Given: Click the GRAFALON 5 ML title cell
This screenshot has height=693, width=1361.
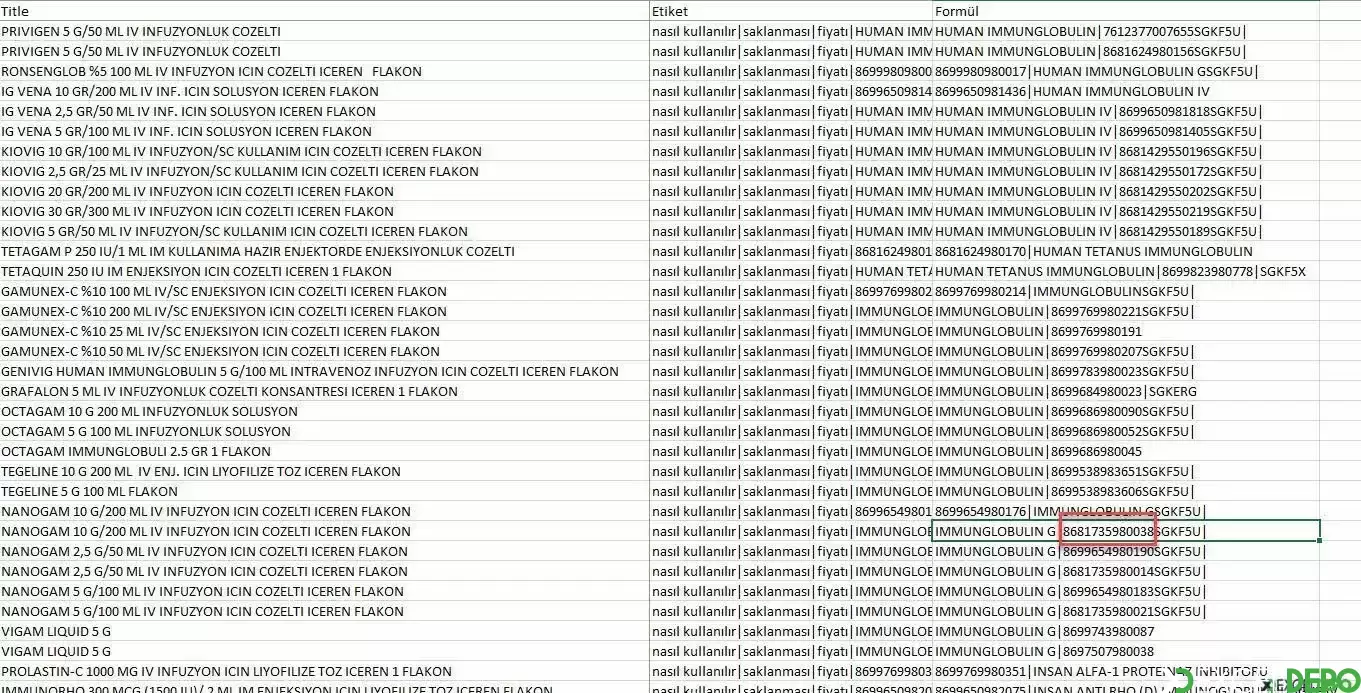Looking at the screenshot, I should [x=324, y=391].
